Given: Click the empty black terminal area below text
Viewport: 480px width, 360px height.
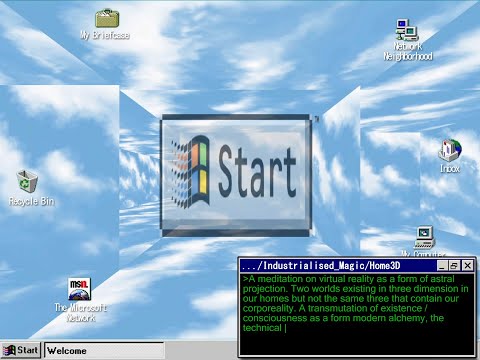Looking at the screenshot, I should (x=357, y=344).
